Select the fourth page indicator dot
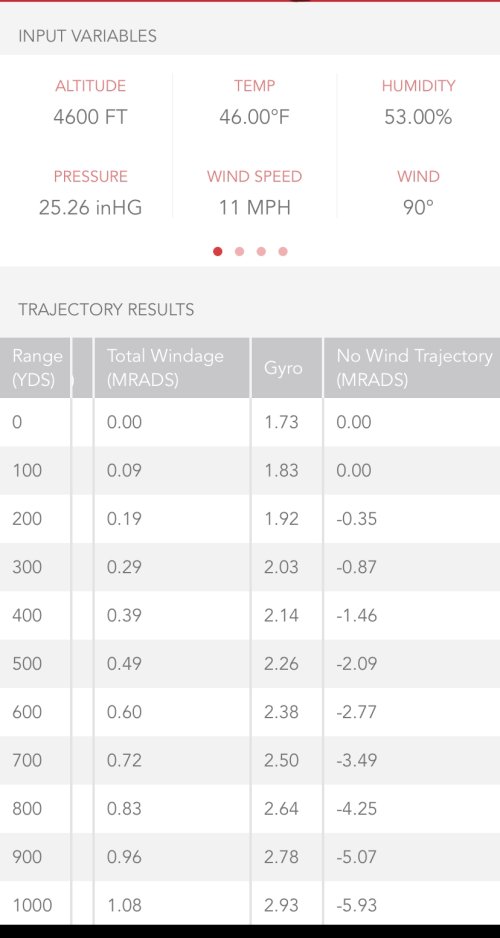Viewport: 500px width, 938px height. (x=283, y=251)
